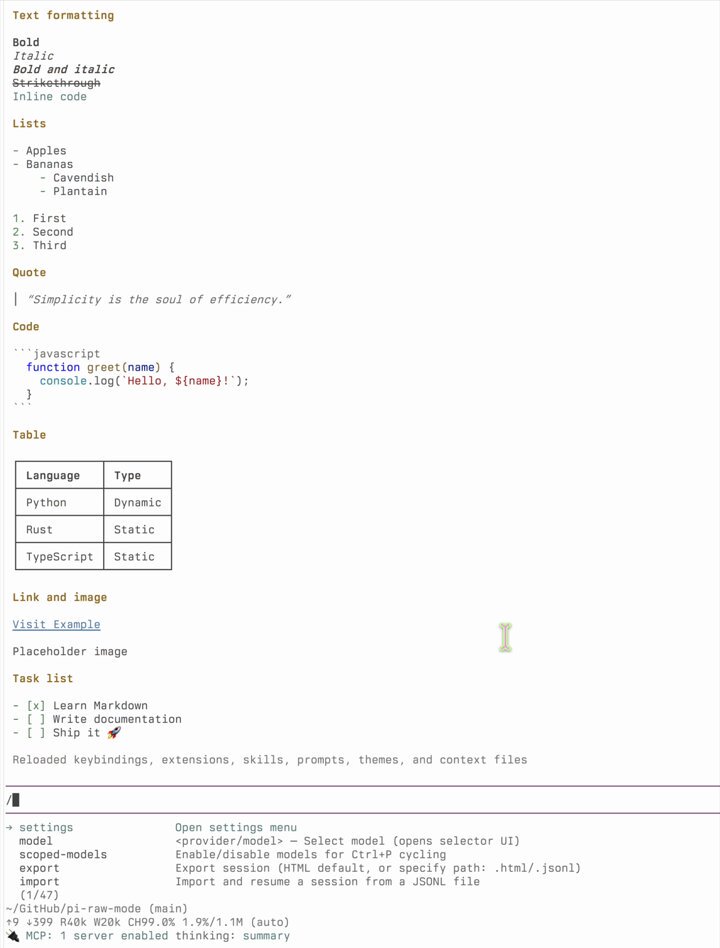Click the Link and image heading
720x948 pixels.
click(60, 597)
